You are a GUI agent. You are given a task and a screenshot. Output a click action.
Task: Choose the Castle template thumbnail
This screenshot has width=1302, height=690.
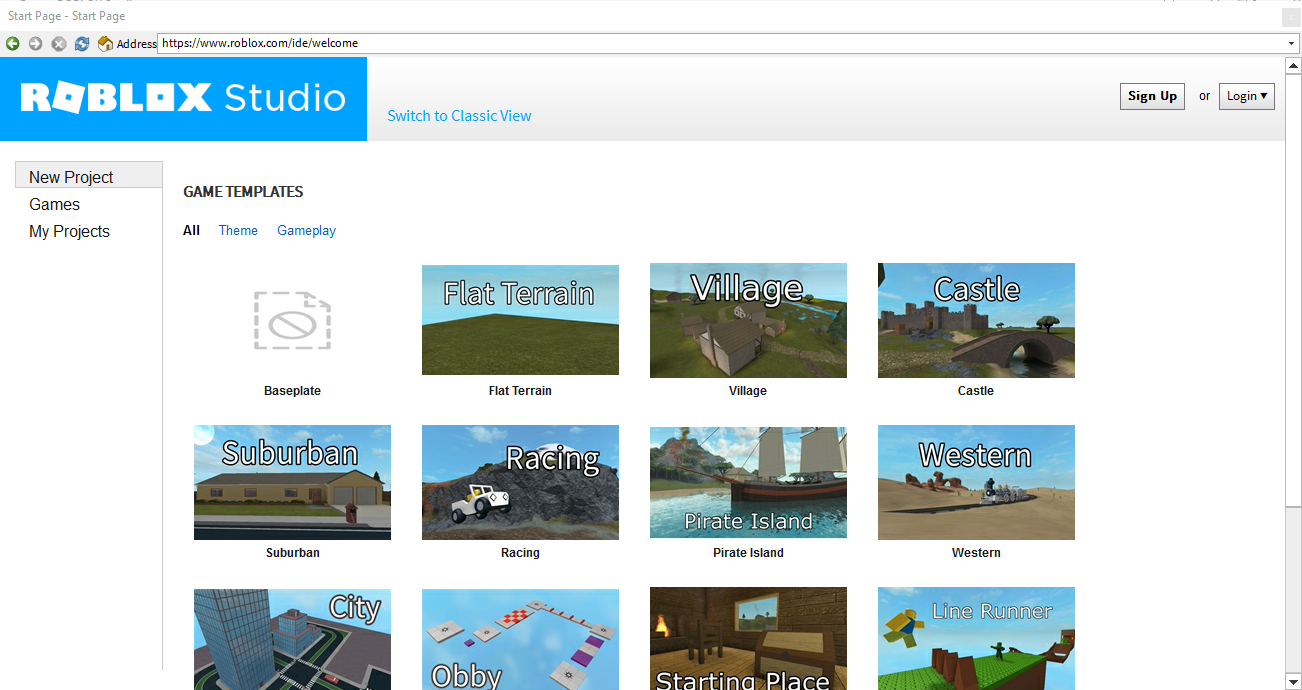tap(976, 320)
